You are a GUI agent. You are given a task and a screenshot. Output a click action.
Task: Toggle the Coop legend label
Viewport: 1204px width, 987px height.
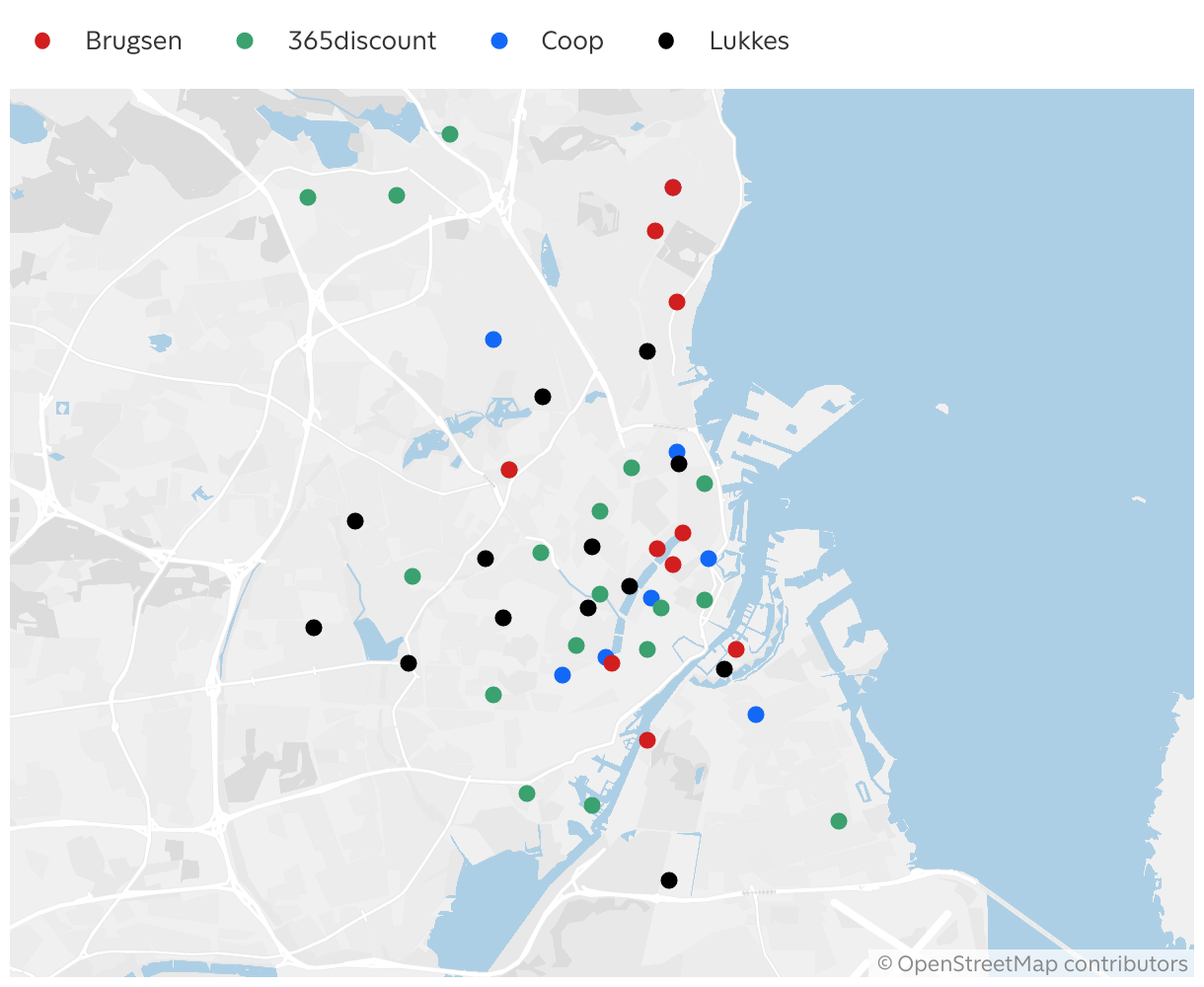[571, 40]
